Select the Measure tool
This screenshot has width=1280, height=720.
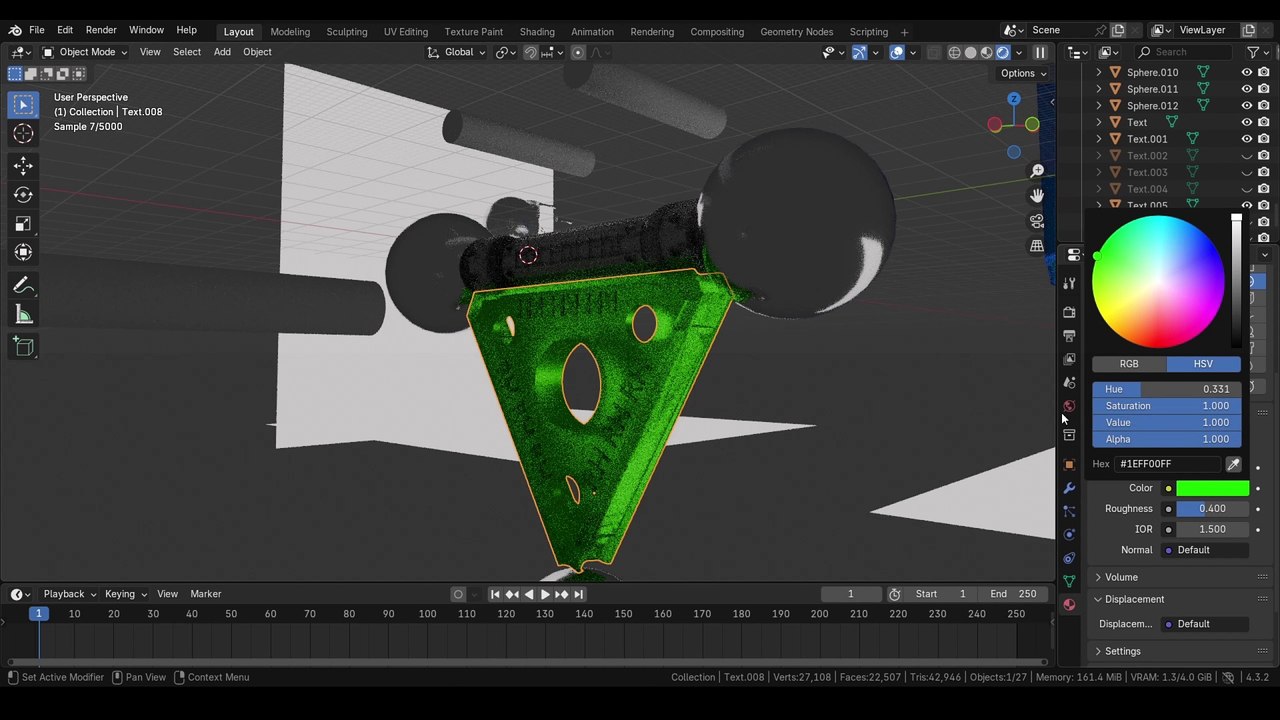(x=24, y=315)
